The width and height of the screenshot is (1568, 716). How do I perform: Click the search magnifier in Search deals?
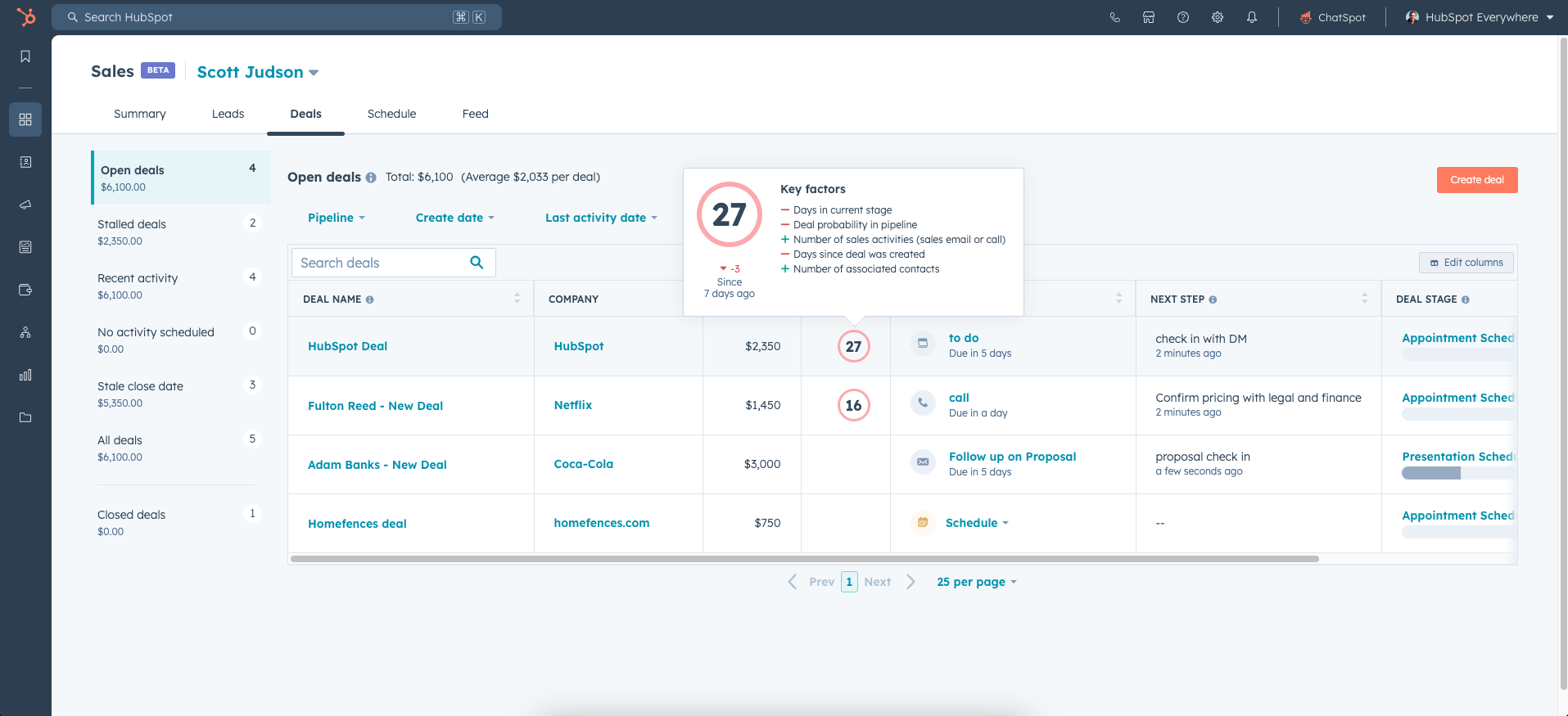(x=477, y=263)
